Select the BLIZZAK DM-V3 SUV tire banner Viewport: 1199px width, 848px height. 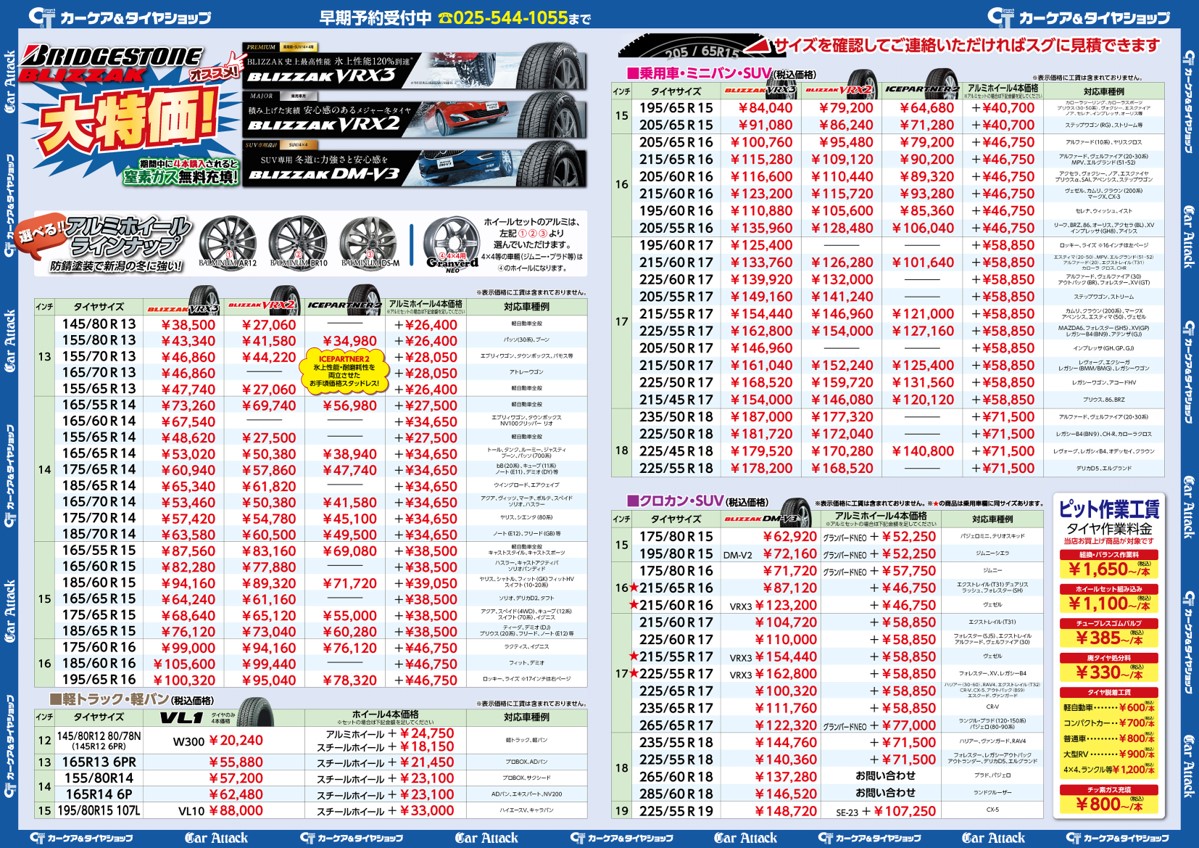(414, 164)
